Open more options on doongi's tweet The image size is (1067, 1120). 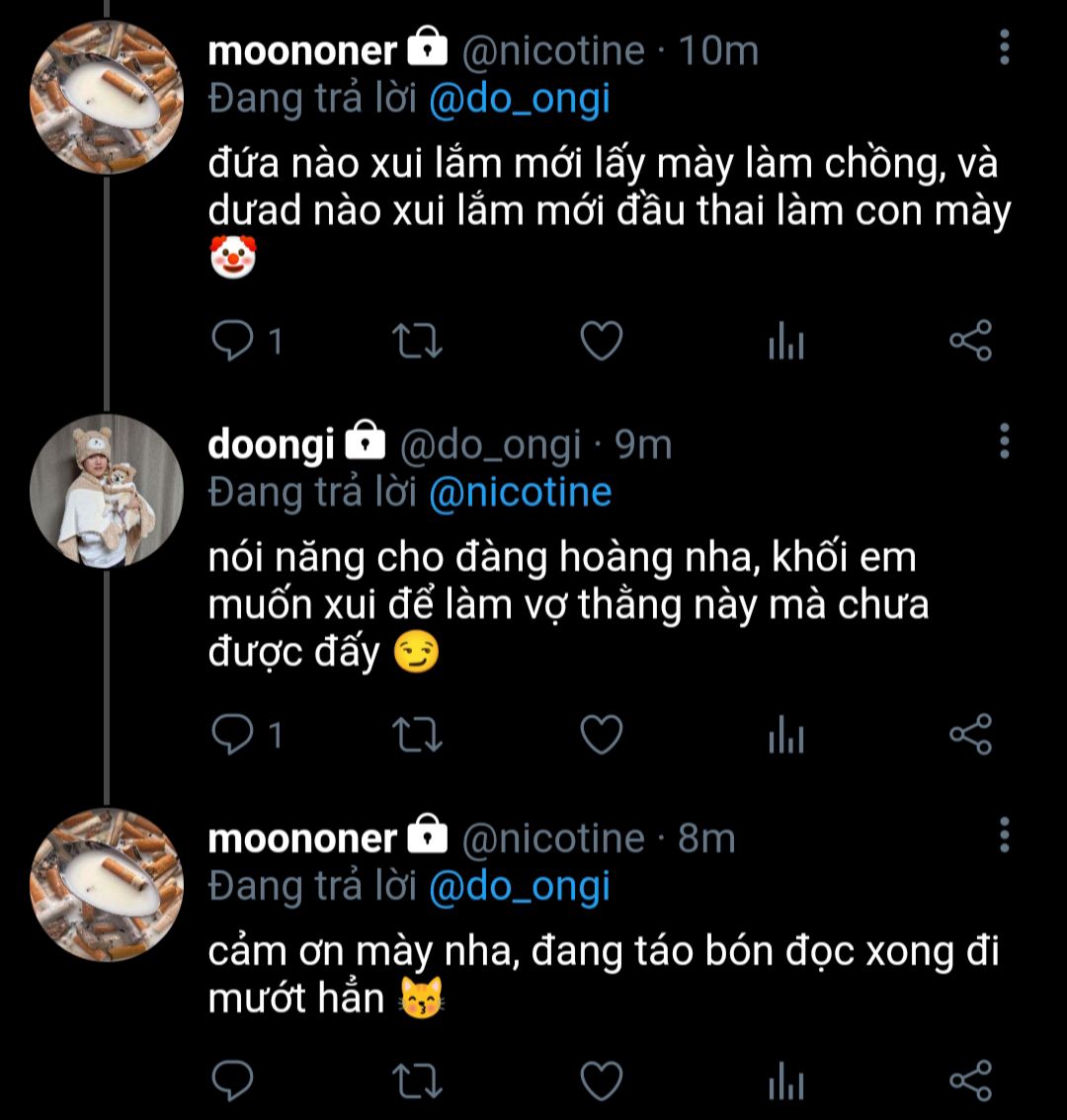tap(1005, 441)
